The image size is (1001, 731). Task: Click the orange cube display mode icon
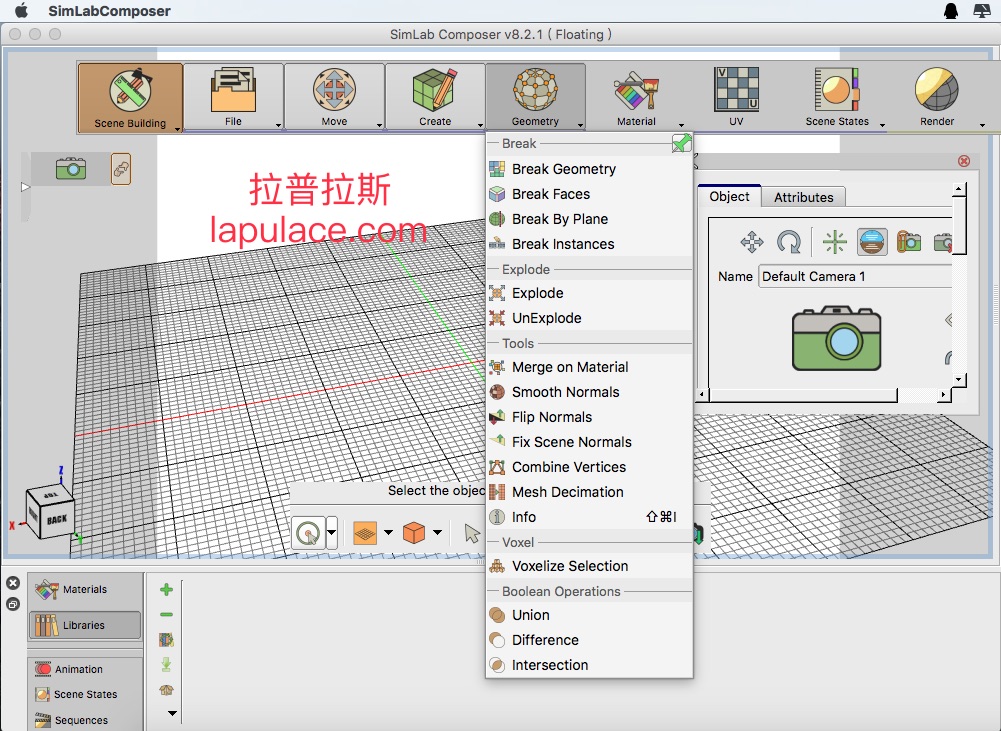coord(414,533)
